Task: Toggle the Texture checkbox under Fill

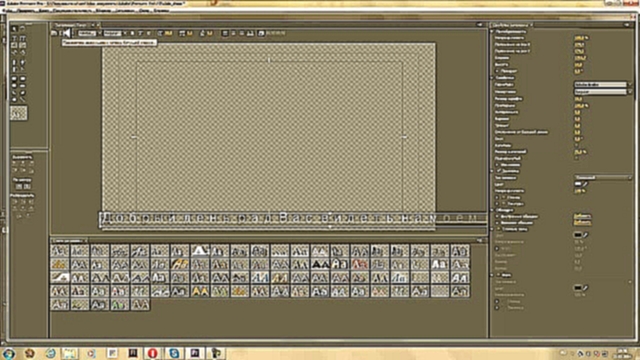Action: pyautogui.click(x=504, y=204)
